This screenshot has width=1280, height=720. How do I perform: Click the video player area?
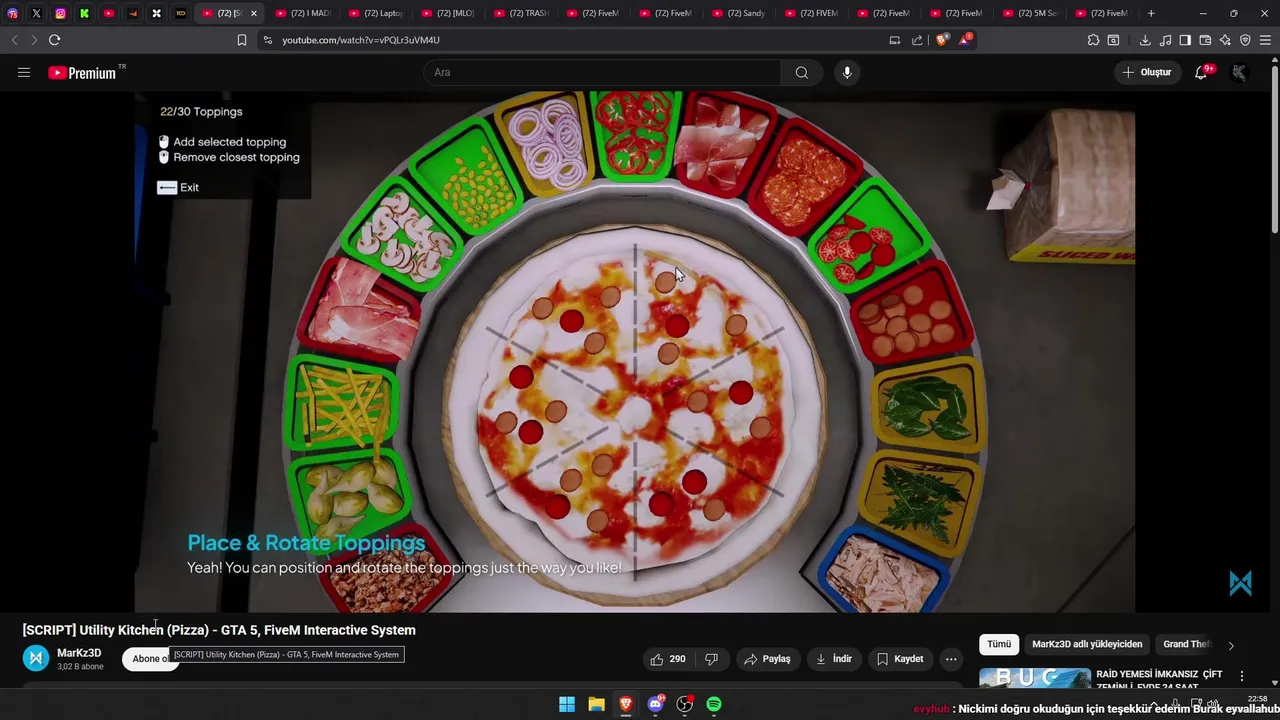coord(635,352)
